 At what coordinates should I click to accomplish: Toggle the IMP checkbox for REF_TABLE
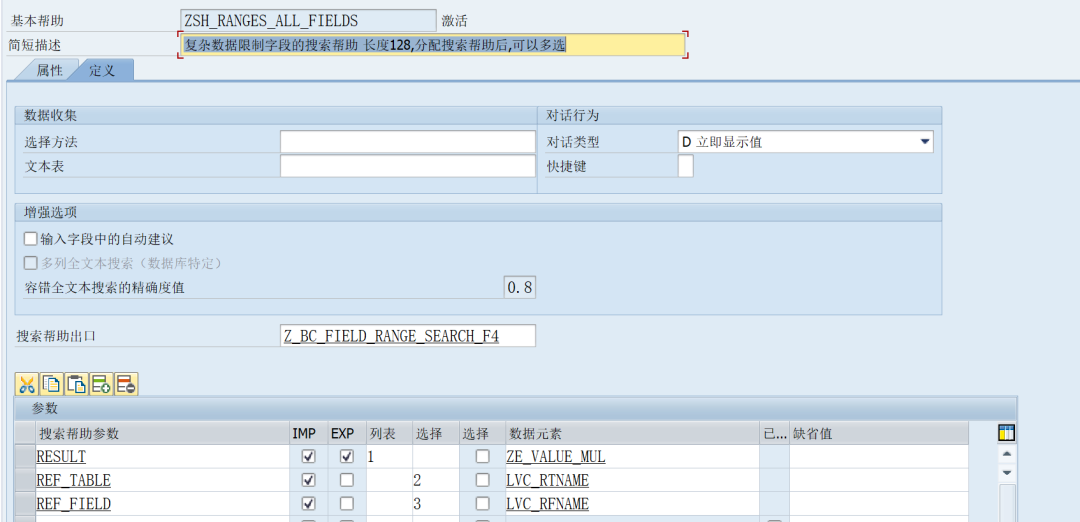309,480
